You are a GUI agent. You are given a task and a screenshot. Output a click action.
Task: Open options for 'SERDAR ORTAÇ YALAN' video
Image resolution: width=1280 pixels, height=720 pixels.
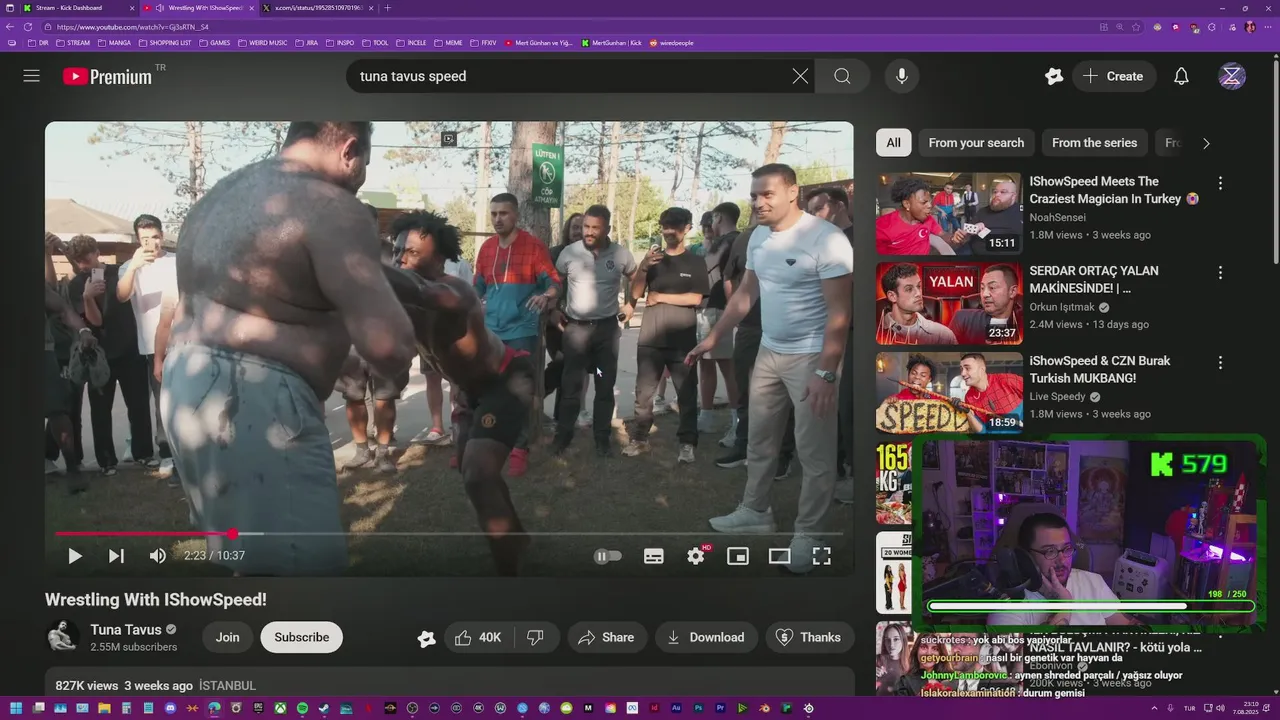pos(1220,273)
